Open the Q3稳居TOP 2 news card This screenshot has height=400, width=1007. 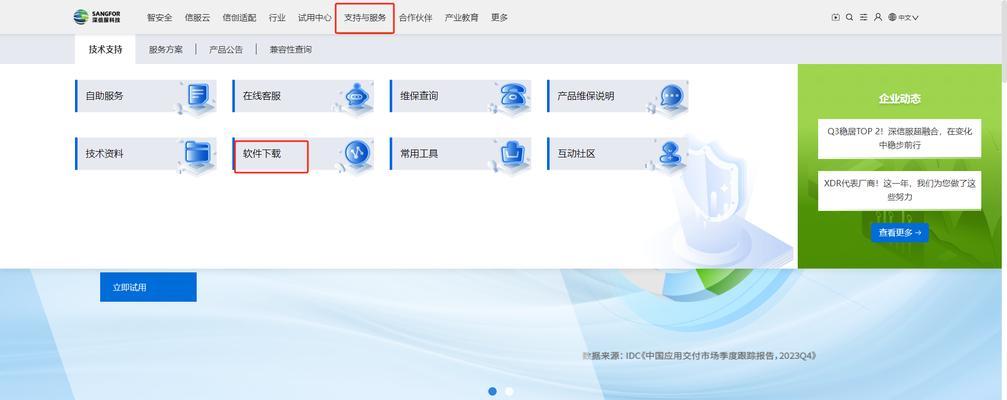[x=900, y=138]
